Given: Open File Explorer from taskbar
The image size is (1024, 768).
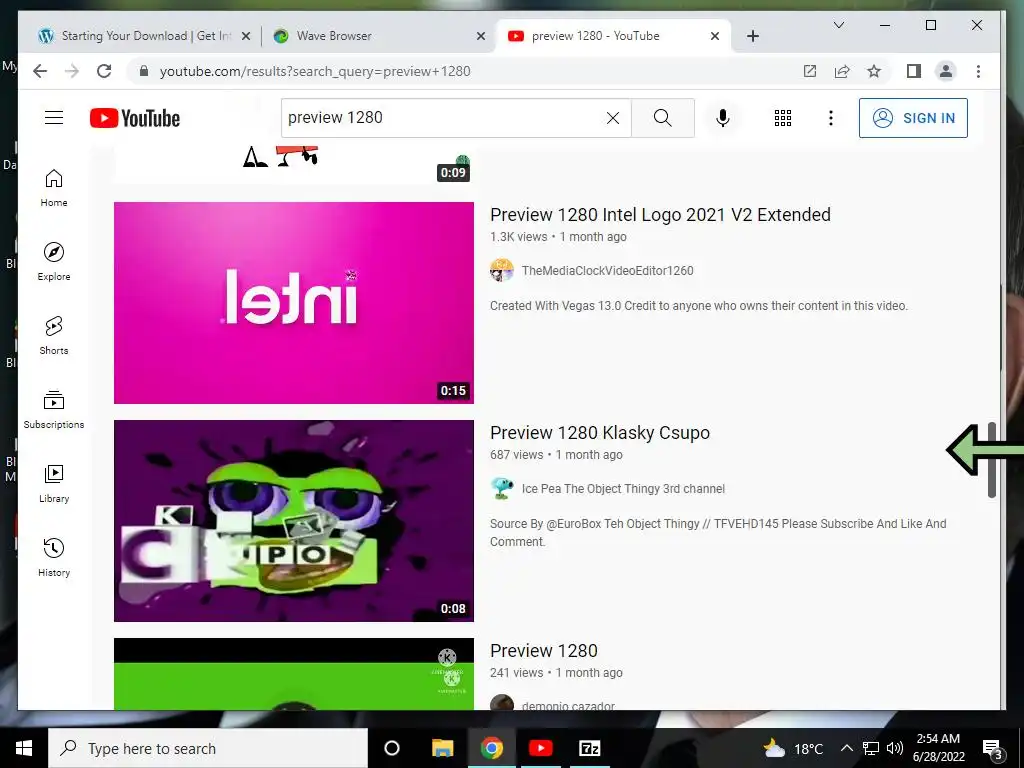Looking at the screenshot, I should [x=442, y=748].
